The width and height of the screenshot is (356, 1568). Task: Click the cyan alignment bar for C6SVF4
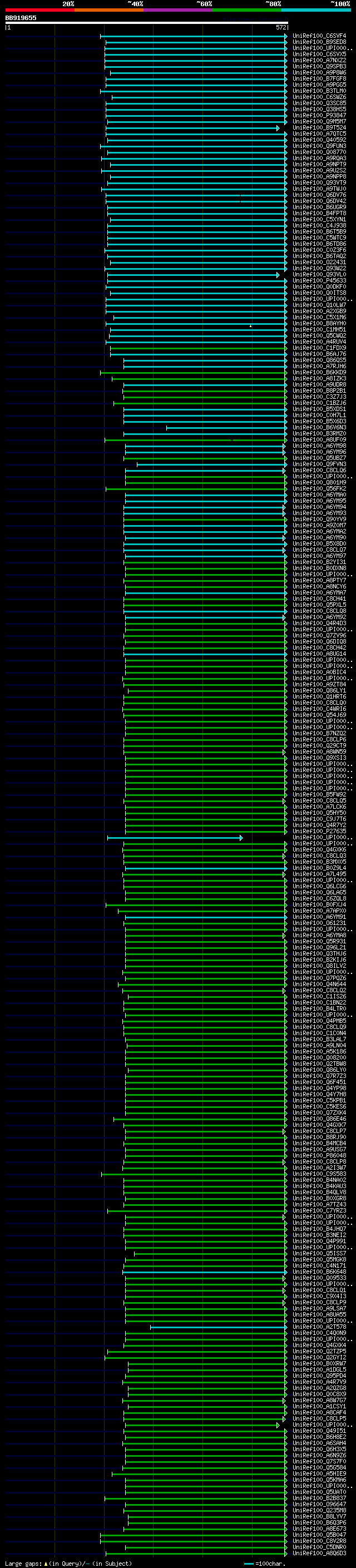pos(194,36)
